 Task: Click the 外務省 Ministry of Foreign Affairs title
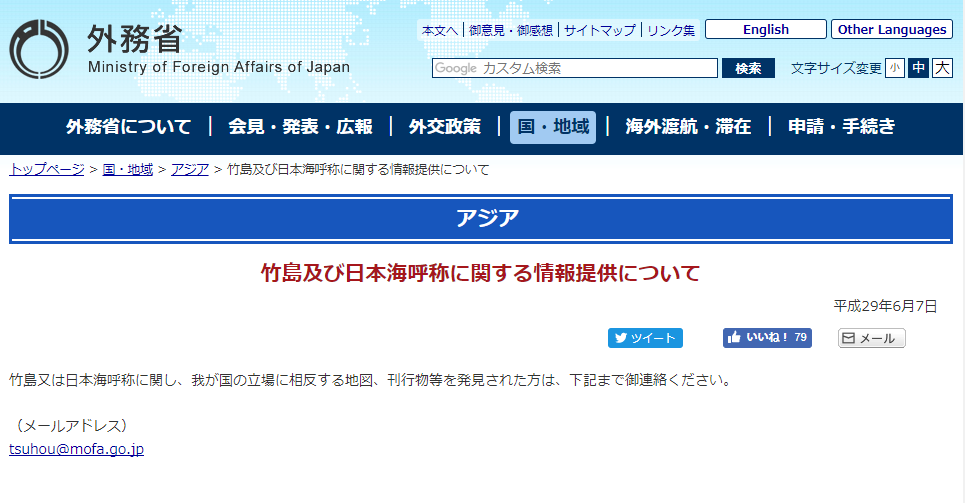pyautogui.click(x=218, y=49)
